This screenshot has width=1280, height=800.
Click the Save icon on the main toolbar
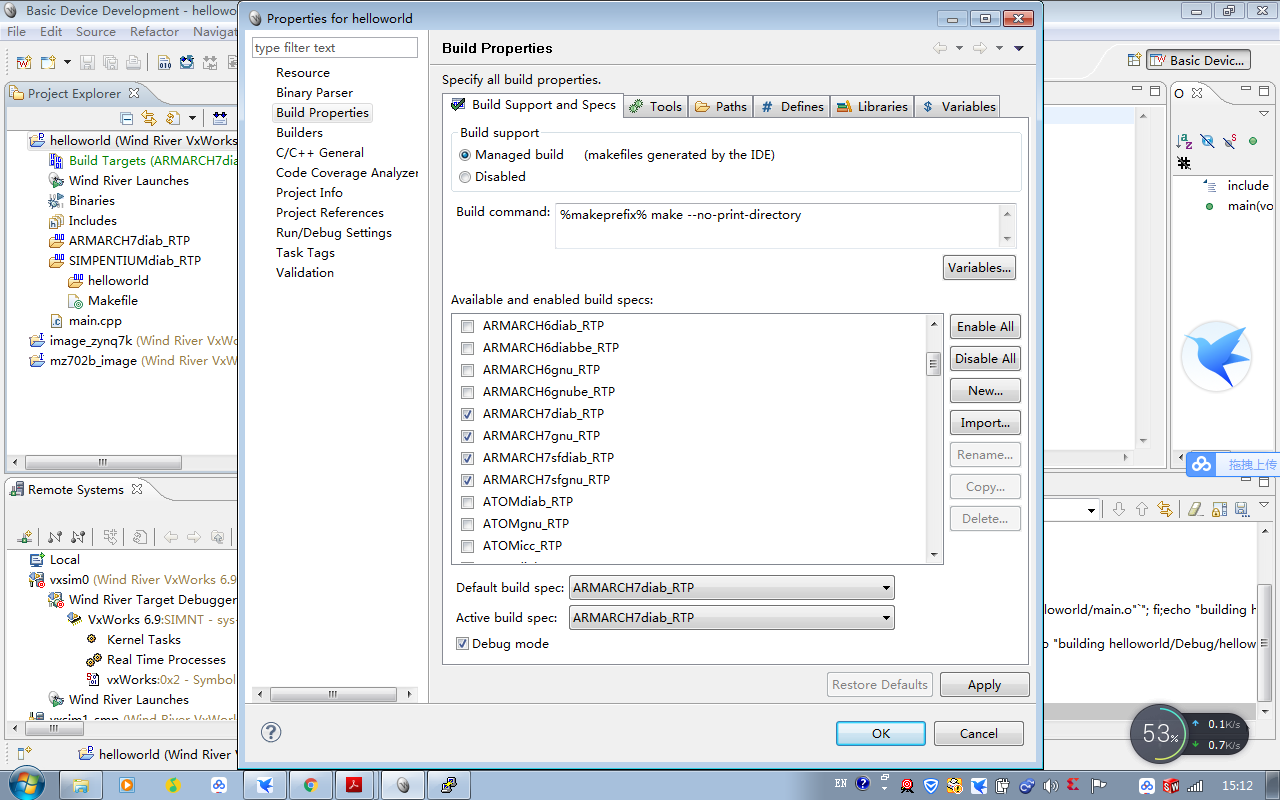click(x=88, y=62)
